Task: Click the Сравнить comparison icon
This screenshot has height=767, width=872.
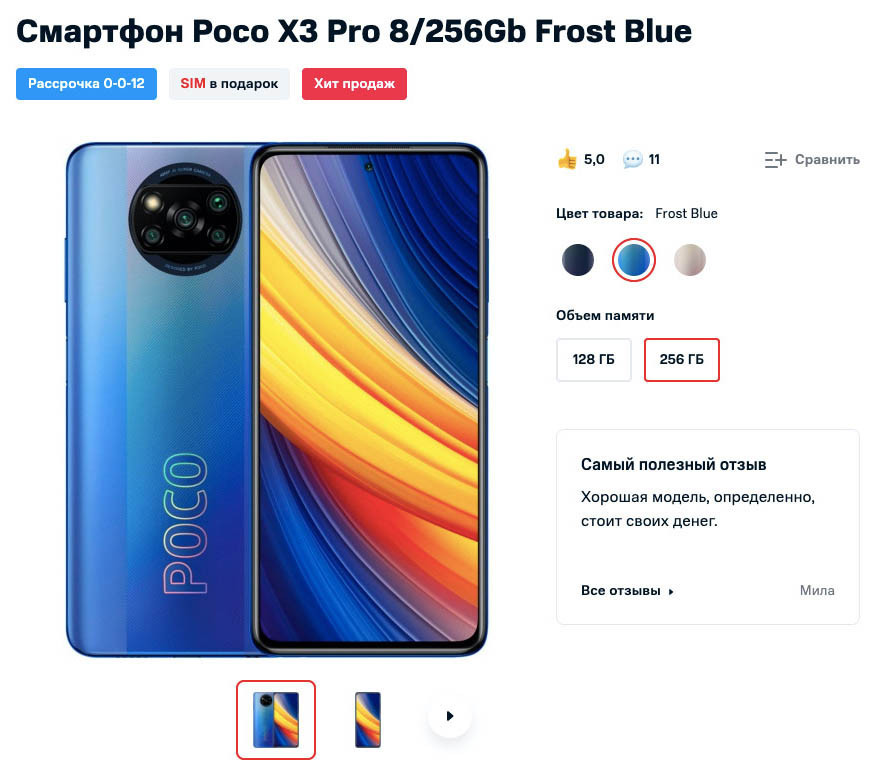Action: point(775,159)
